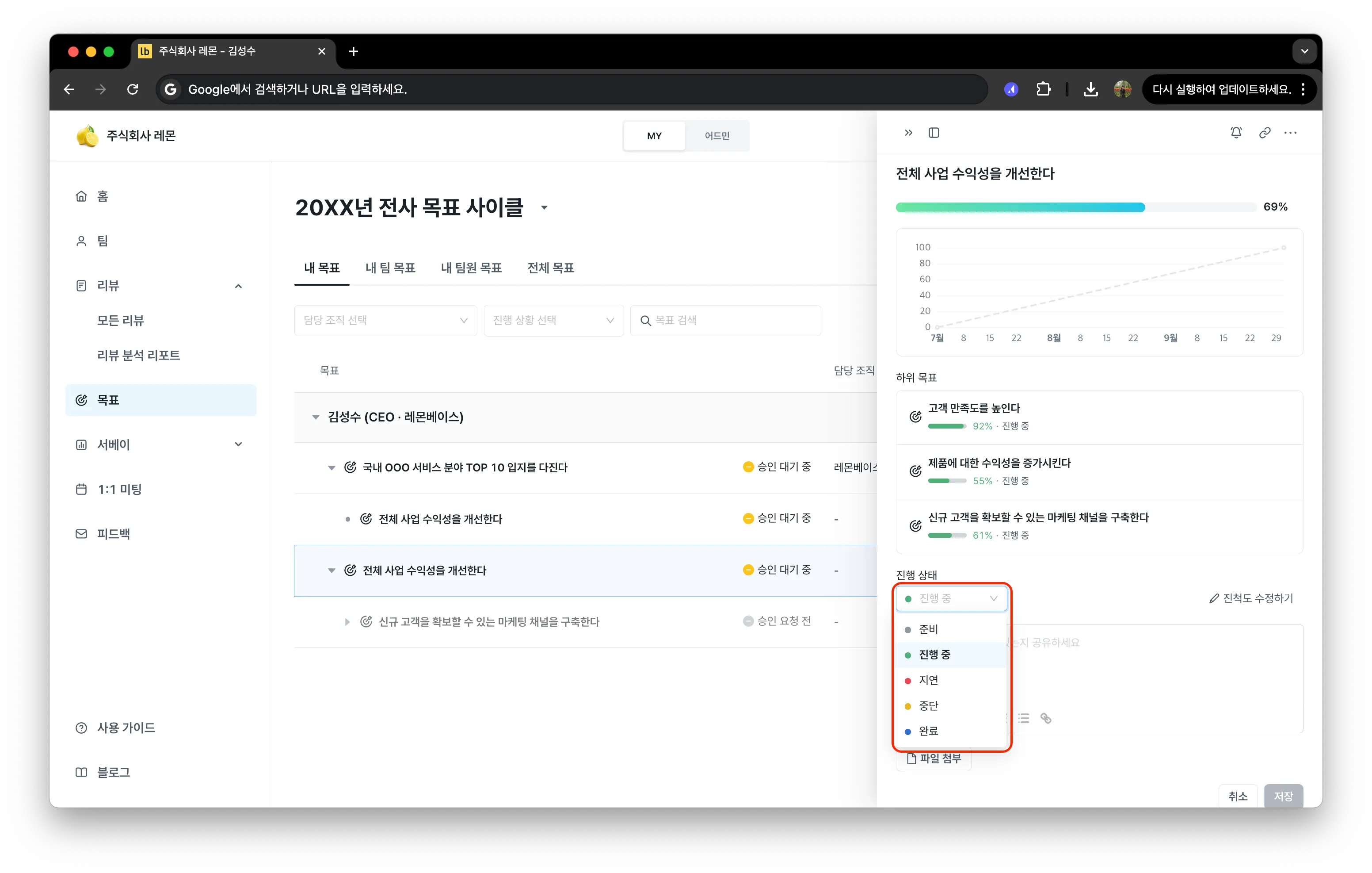Image resolution: width=1372 pixels, height=873 pixels.
Task: Collapse the 국내 OOO 서비스 goal row
Action: [331, 467]
